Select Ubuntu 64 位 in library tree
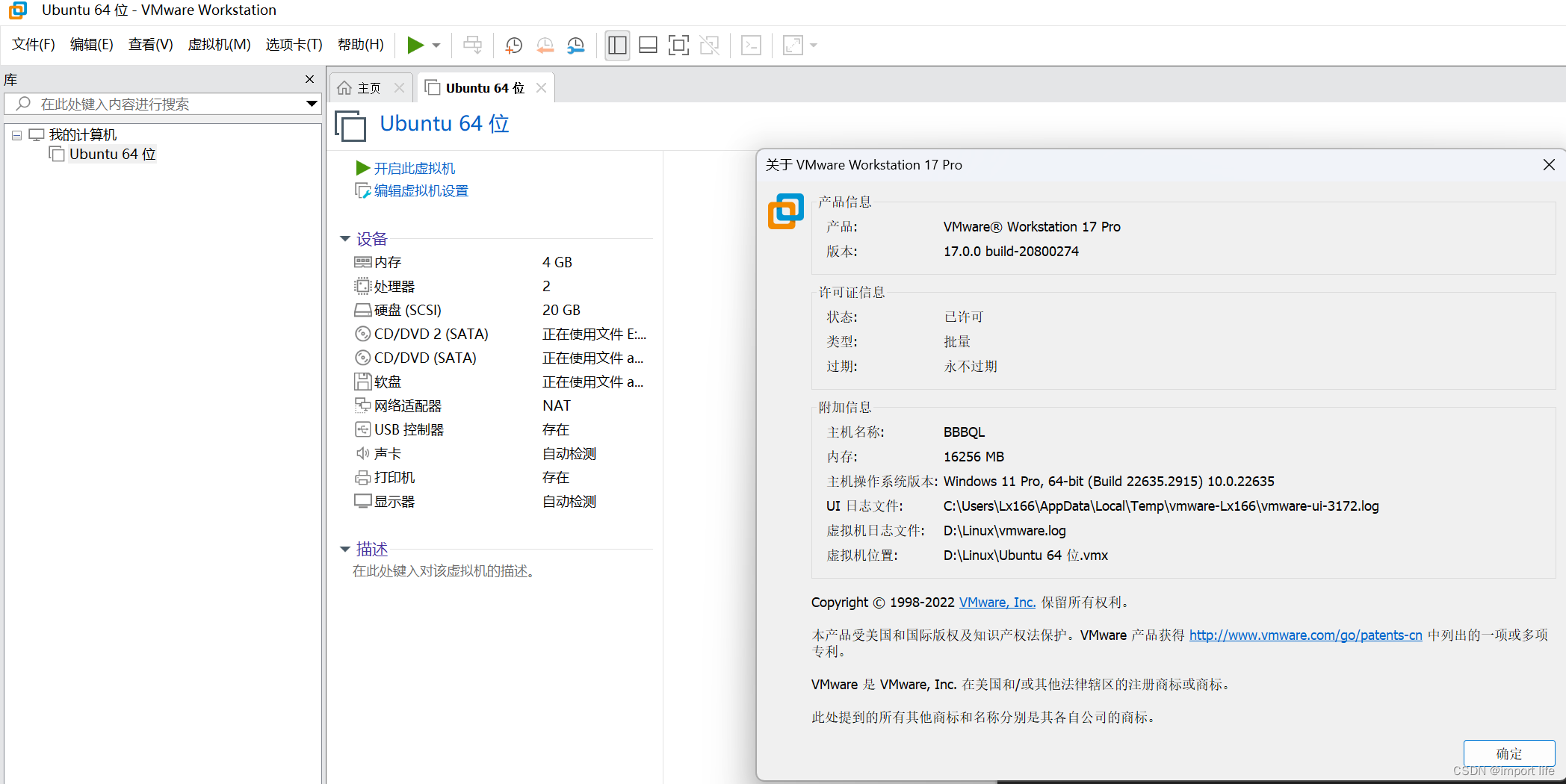Screen dimensions: 1566x784 pos(112,154)
